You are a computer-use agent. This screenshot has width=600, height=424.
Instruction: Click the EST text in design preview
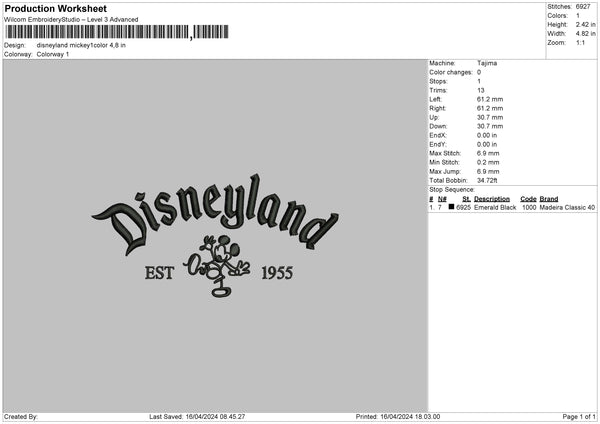[159, 273]
